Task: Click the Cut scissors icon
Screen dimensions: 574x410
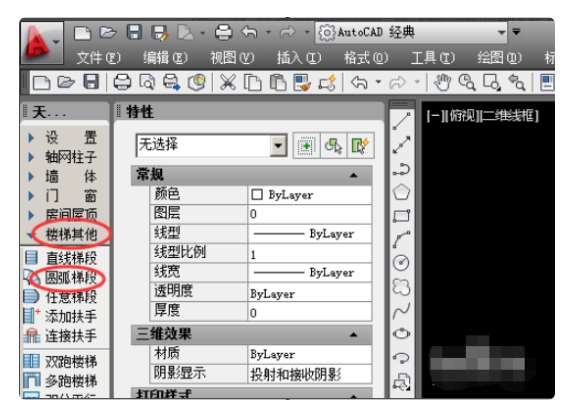Action: pyautogui.click(x=228, y=82)
